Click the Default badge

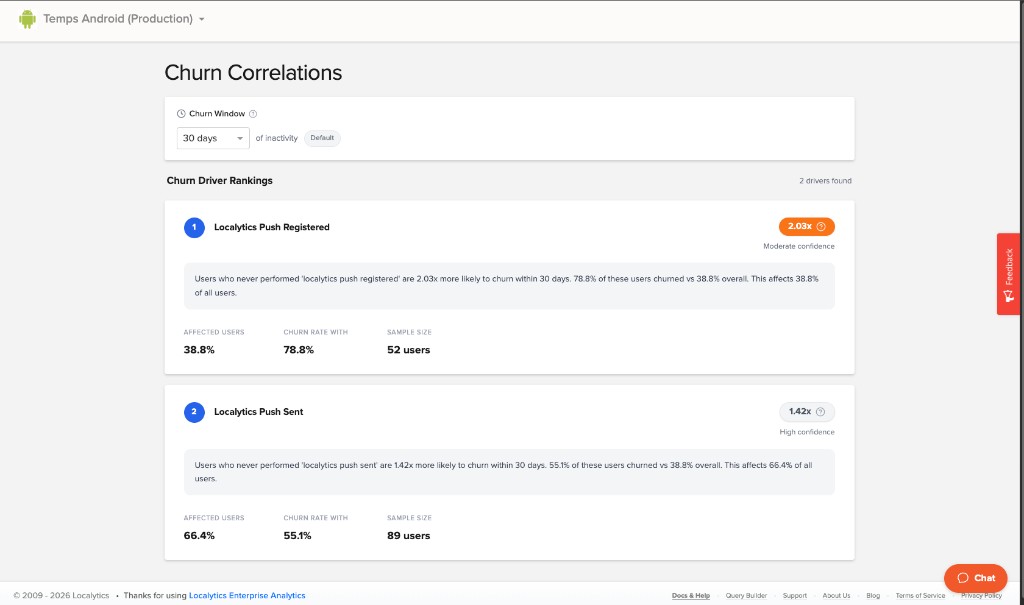[x=322, y=138]
